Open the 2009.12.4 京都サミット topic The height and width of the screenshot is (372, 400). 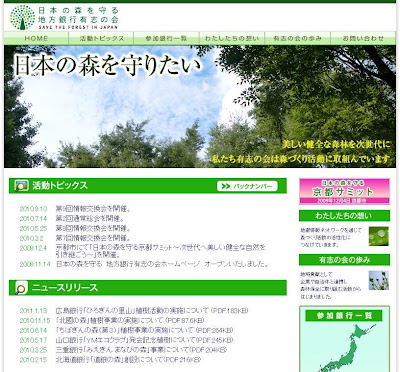tap(161, 251)
